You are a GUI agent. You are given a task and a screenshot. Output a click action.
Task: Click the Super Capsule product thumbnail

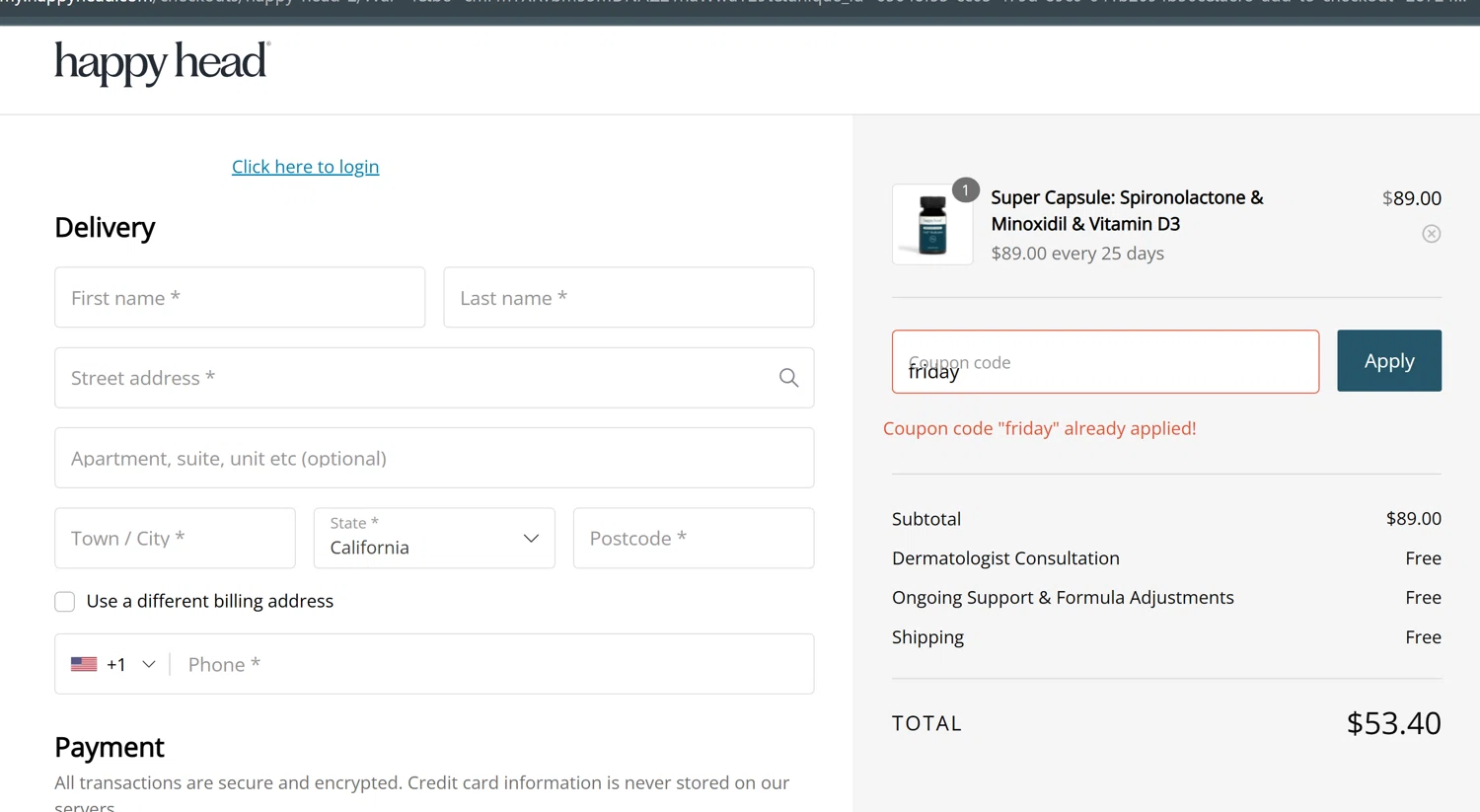point(931,225)
